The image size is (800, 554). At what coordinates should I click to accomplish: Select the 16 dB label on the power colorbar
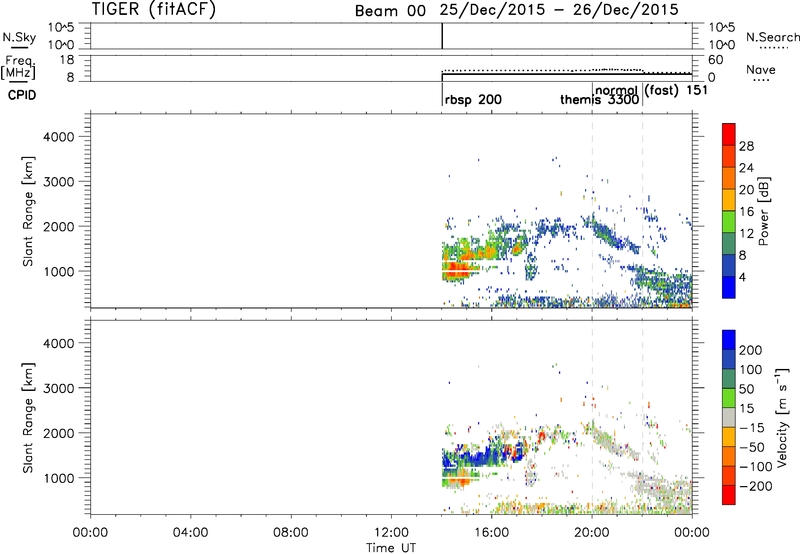[x=746, y=212]
